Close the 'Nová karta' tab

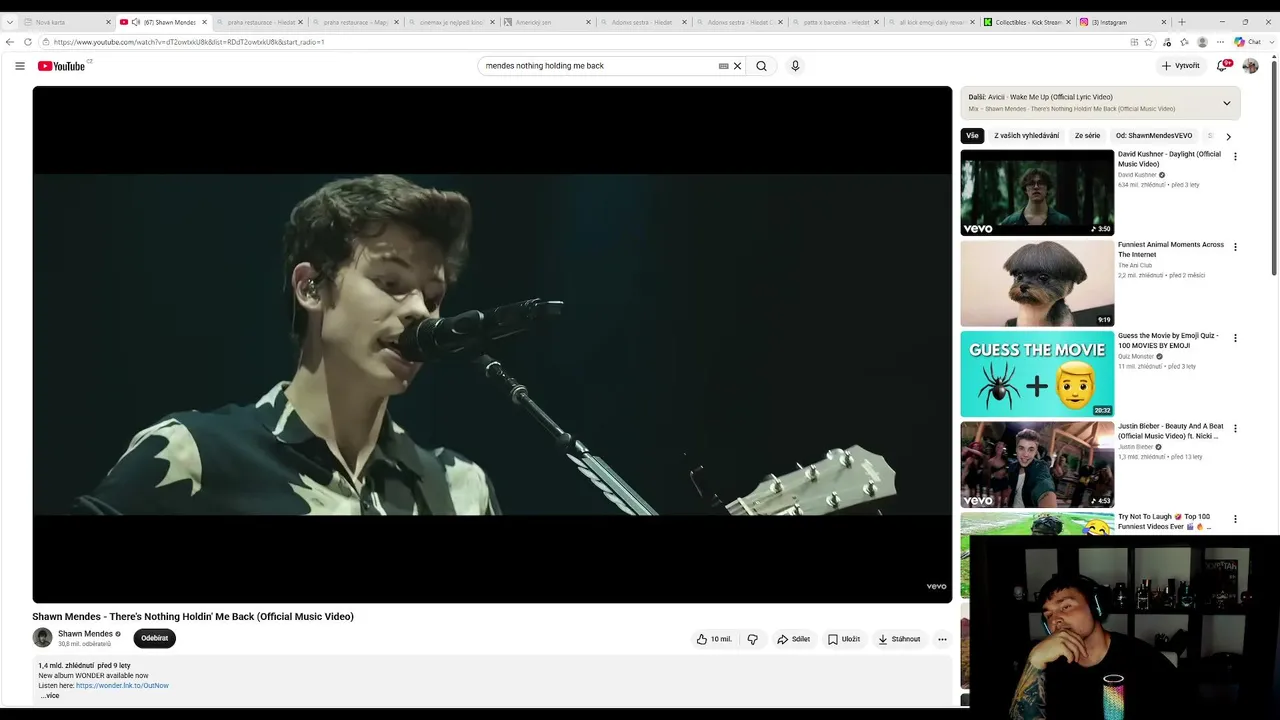tap(108, 22)
